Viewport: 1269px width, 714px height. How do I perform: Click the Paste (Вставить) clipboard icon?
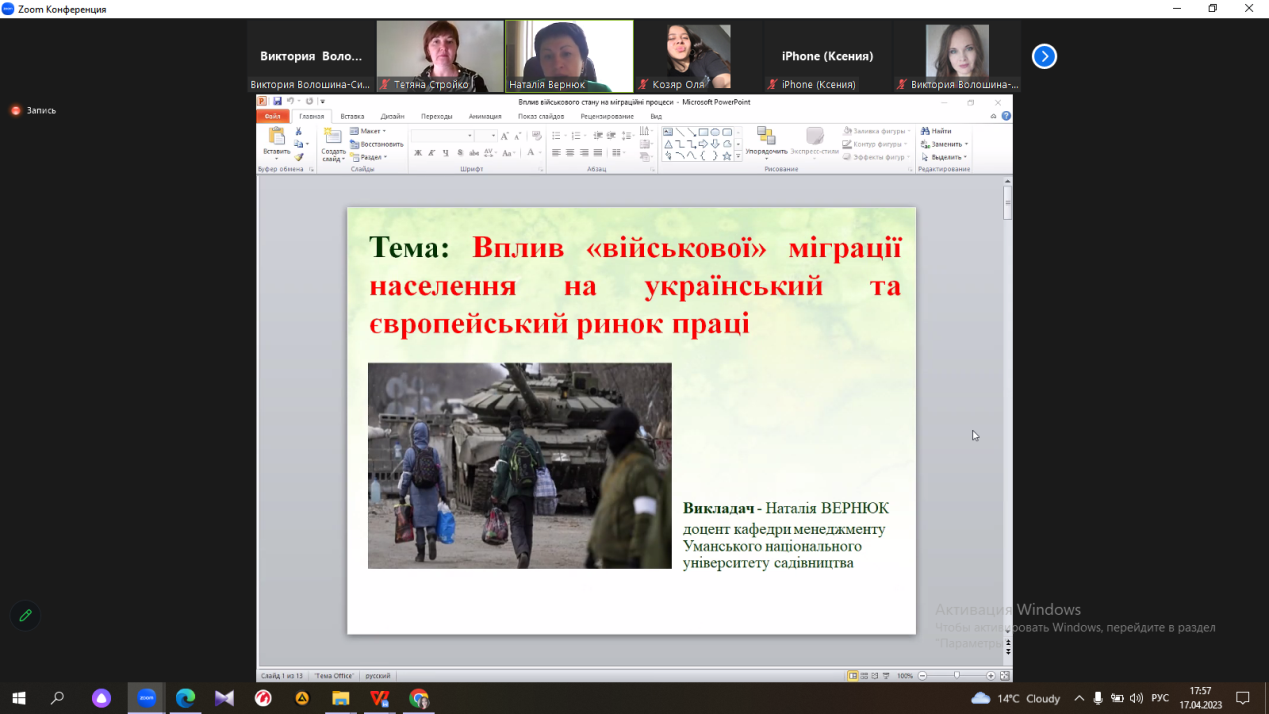(276, 137)
